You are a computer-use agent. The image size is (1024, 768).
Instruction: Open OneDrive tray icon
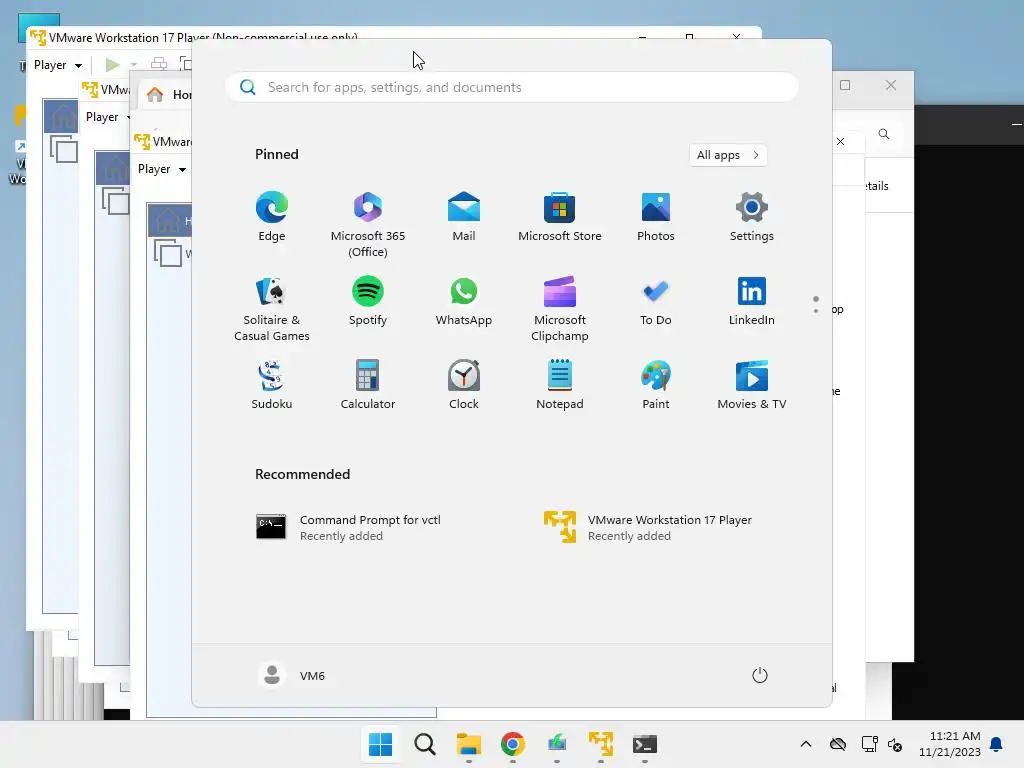pyautogui.click(x=838, y=744)
